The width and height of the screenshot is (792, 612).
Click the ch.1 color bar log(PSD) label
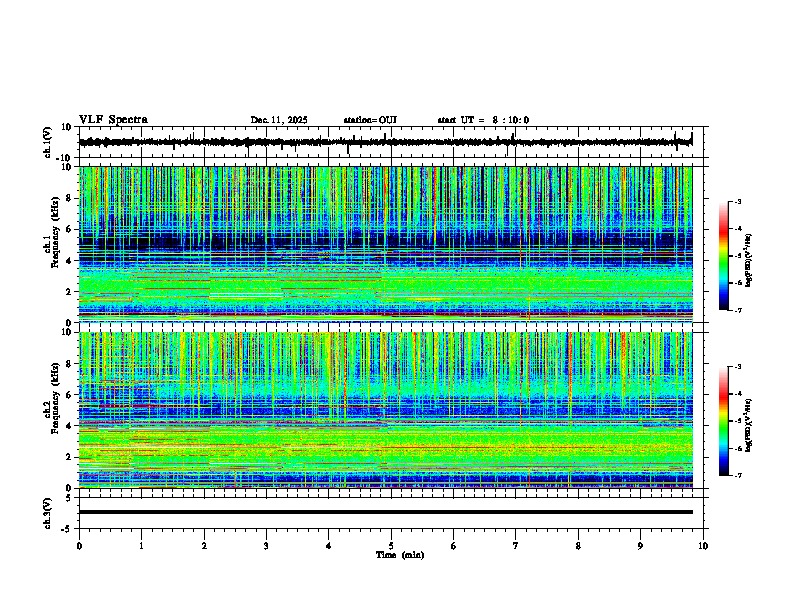(x=749, y=261)
